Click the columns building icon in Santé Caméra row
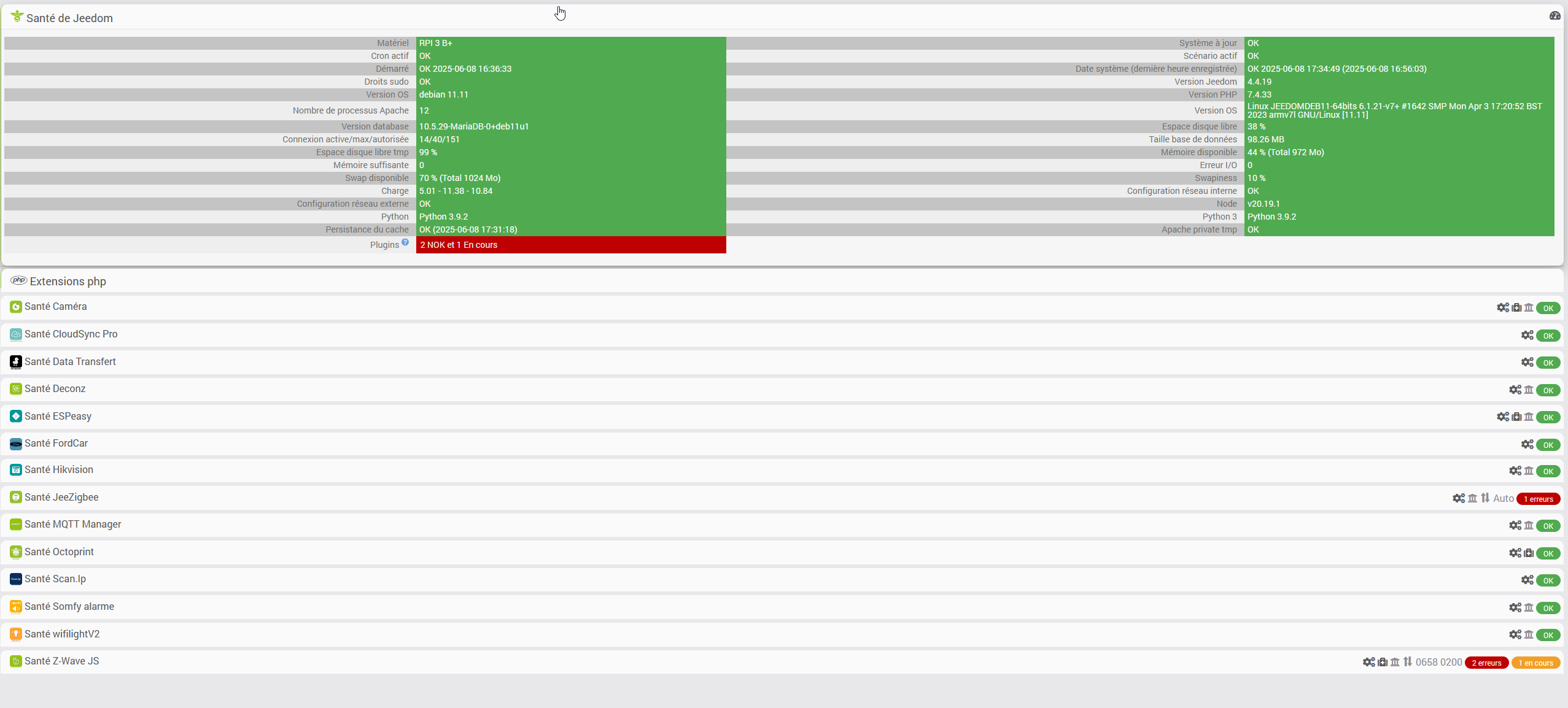Viewport: 1568px width, 708px height. click(x=1529, y=307)
